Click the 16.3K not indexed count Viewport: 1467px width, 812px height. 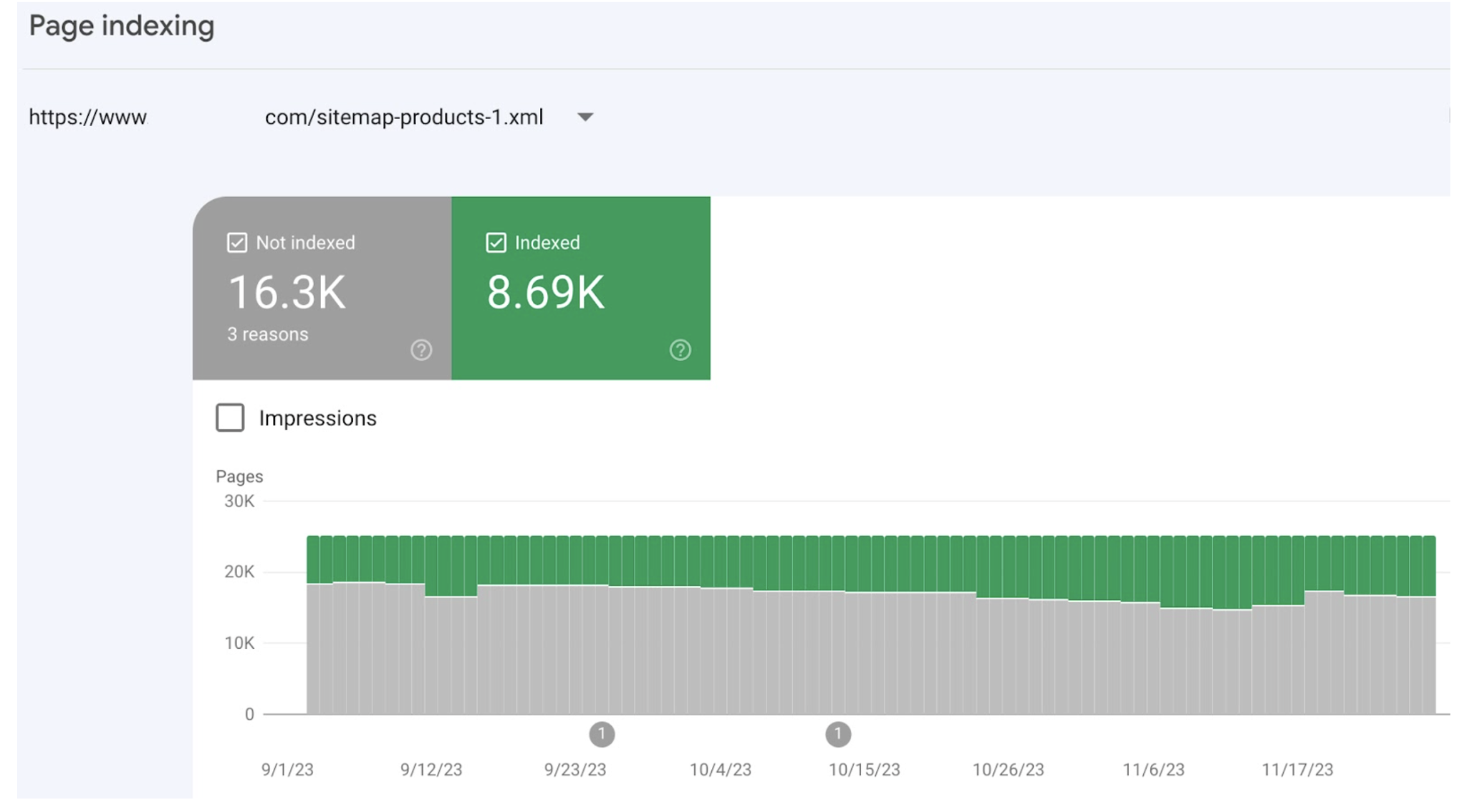pyautogui.click(x=287, y=292)
